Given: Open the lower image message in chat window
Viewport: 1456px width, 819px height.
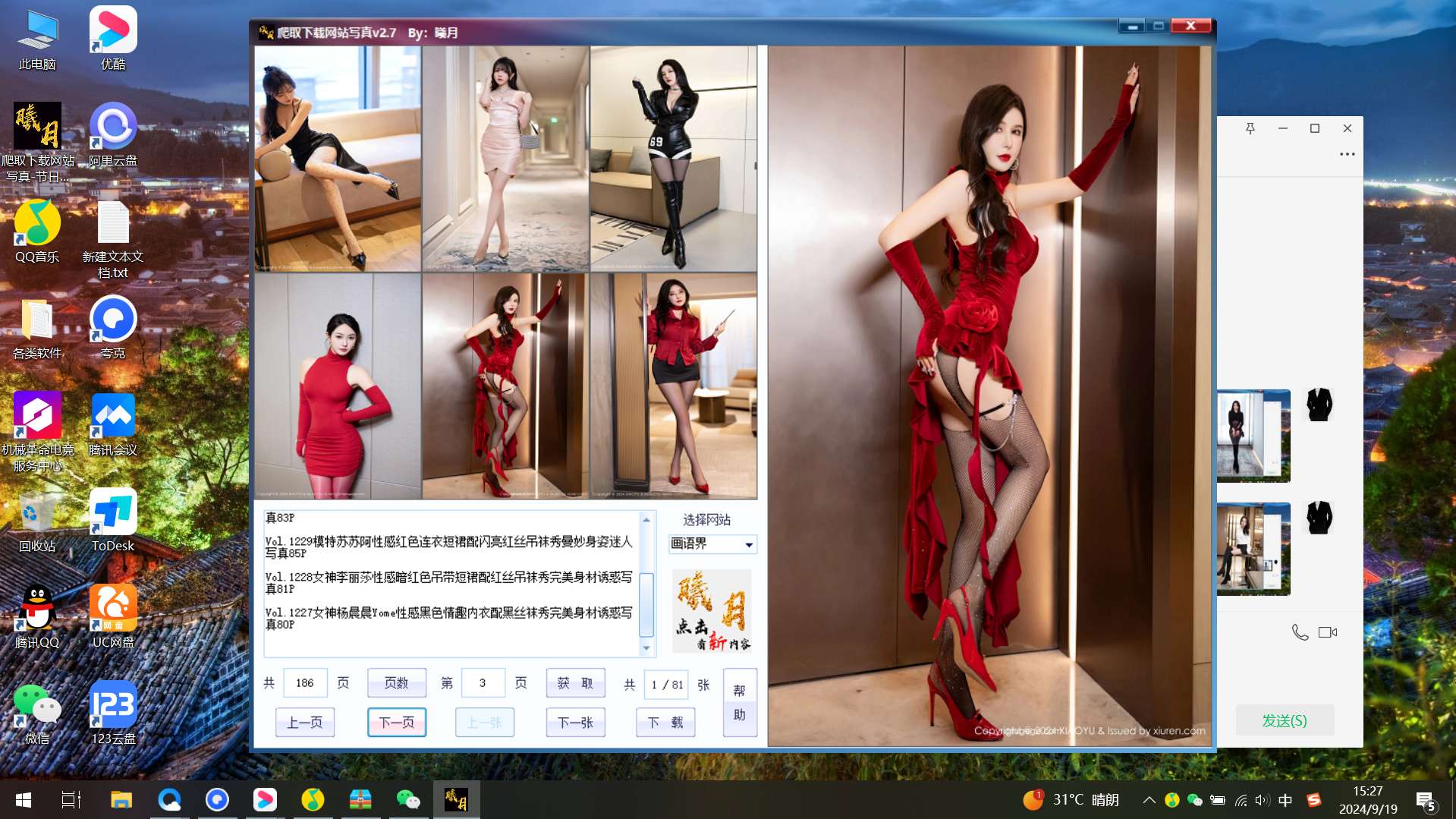Looking at the screenshot, I should [x=1253, y=549].
